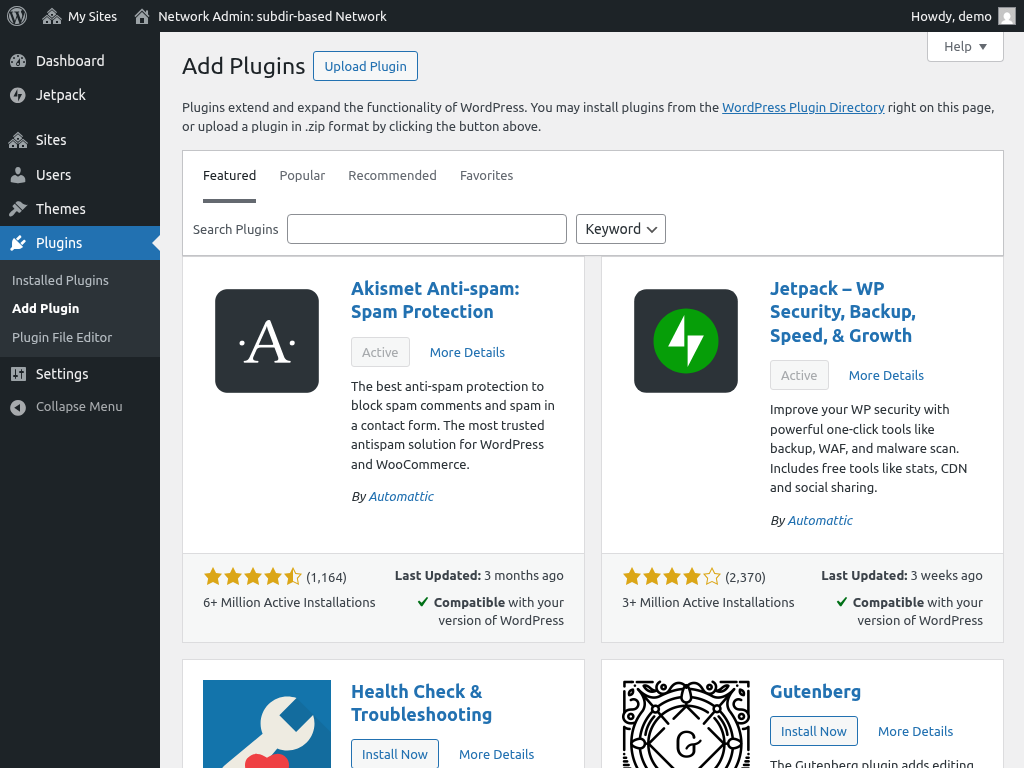1024x768 pixels.
Task: Click the Akismet plugin icon thumbnail
Action: click(267, 341)
